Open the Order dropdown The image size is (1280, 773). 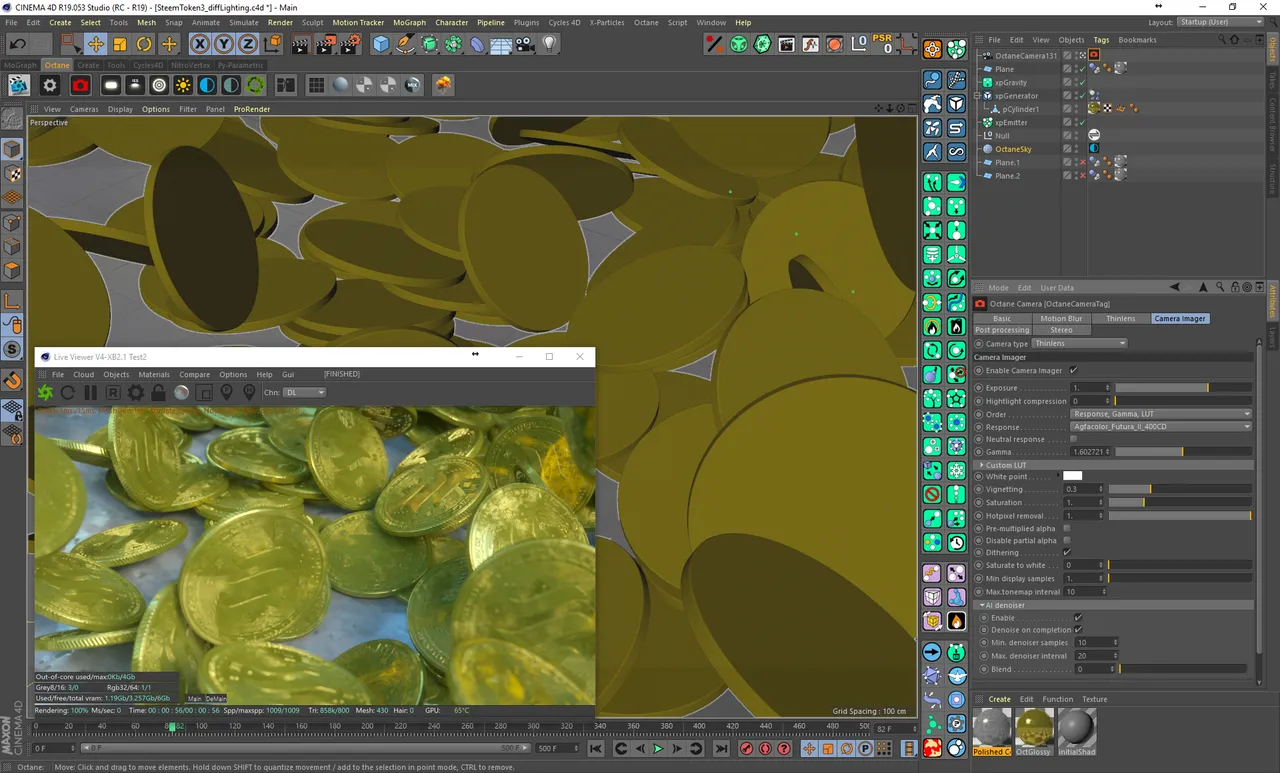pyautogui.click(x=1161, y=414)
